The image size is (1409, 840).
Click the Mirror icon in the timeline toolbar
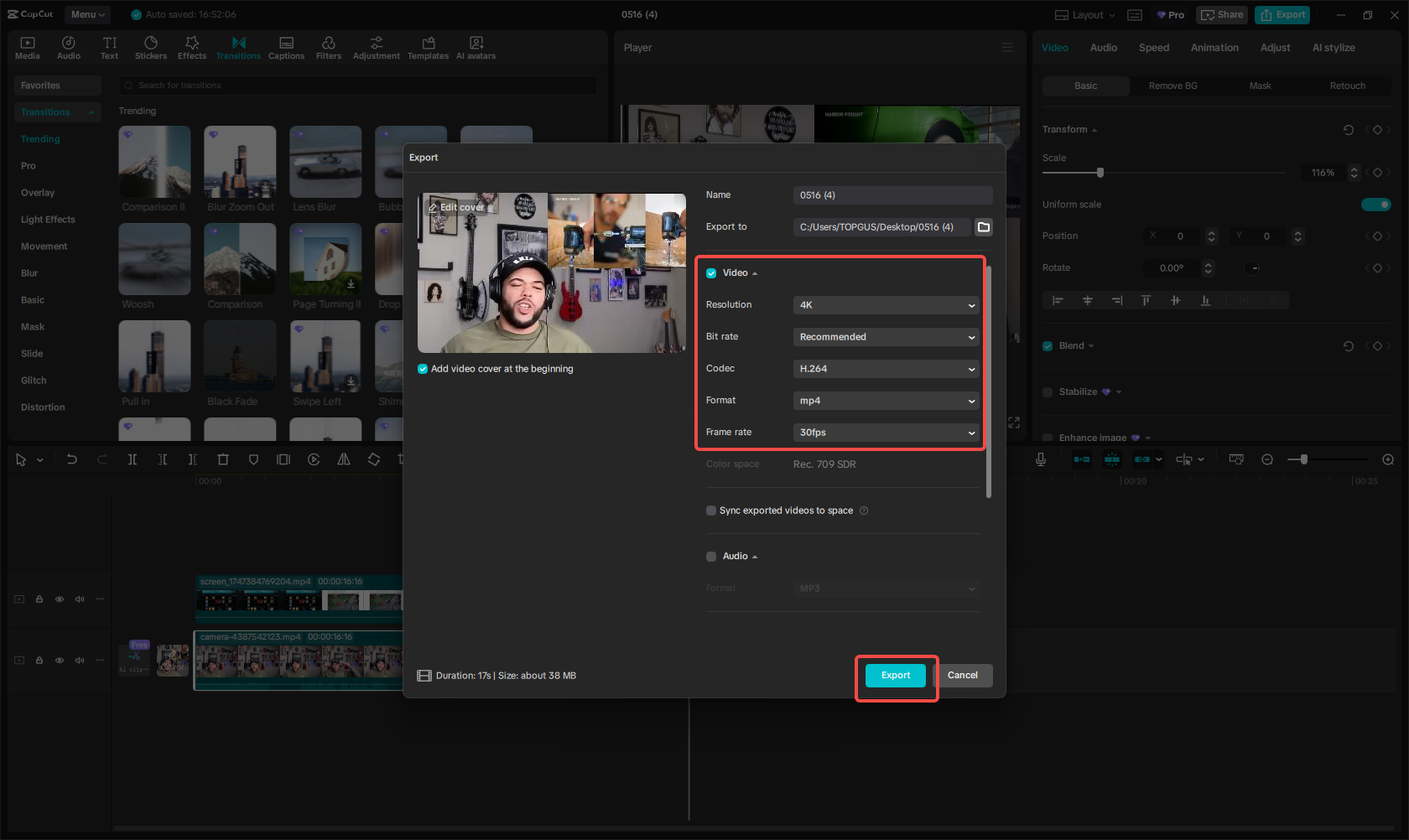[x=344, y=459]
